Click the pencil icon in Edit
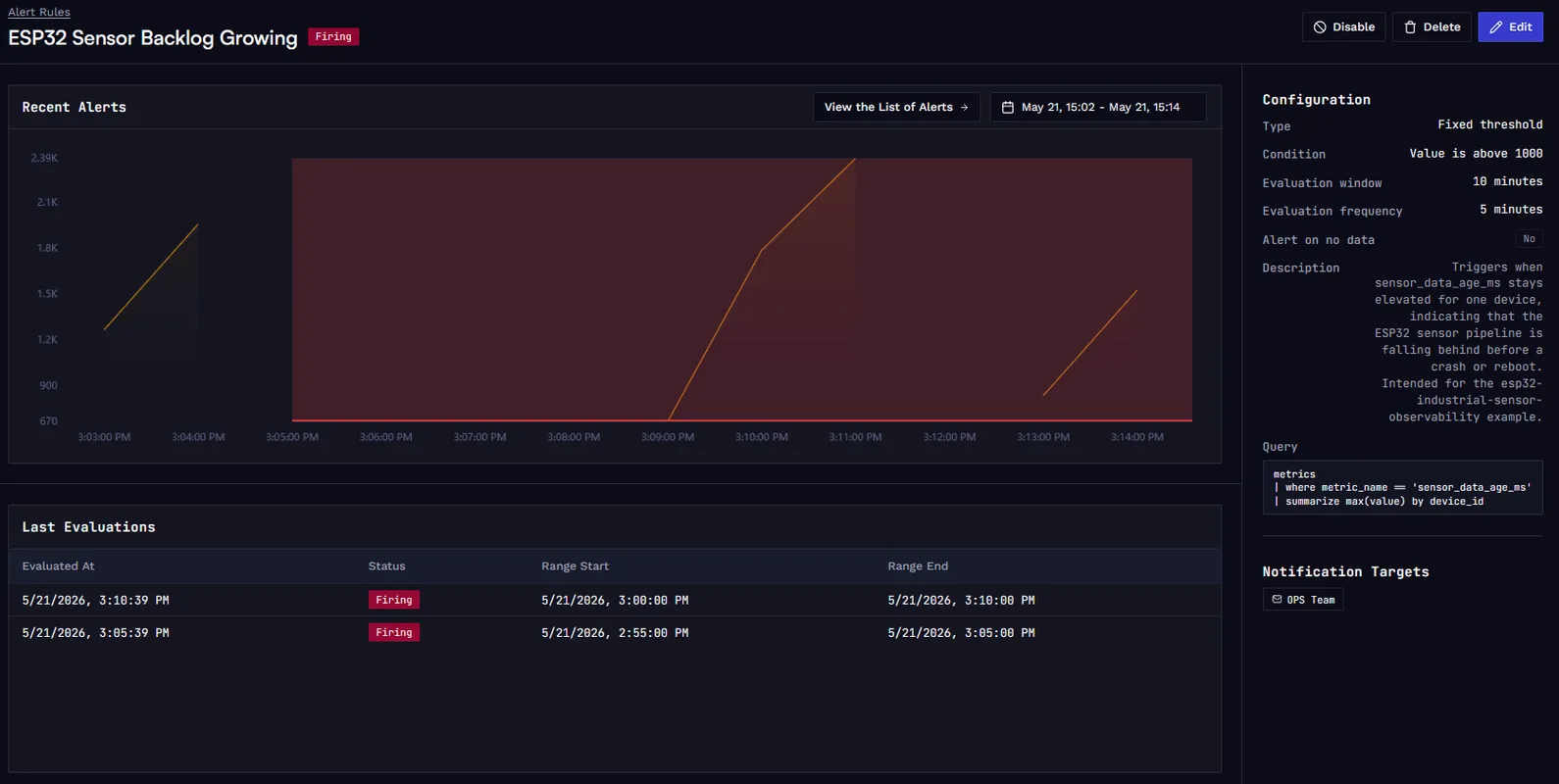The image size is (1559, 784). (1495, 27)
